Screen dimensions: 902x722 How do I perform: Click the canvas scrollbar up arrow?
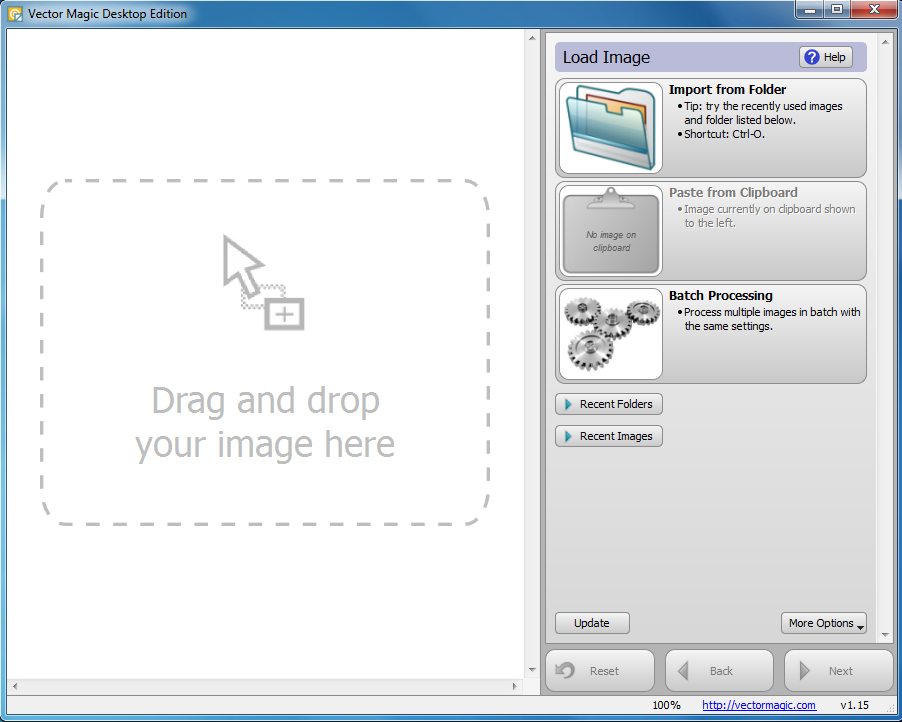tap(531, 38)
